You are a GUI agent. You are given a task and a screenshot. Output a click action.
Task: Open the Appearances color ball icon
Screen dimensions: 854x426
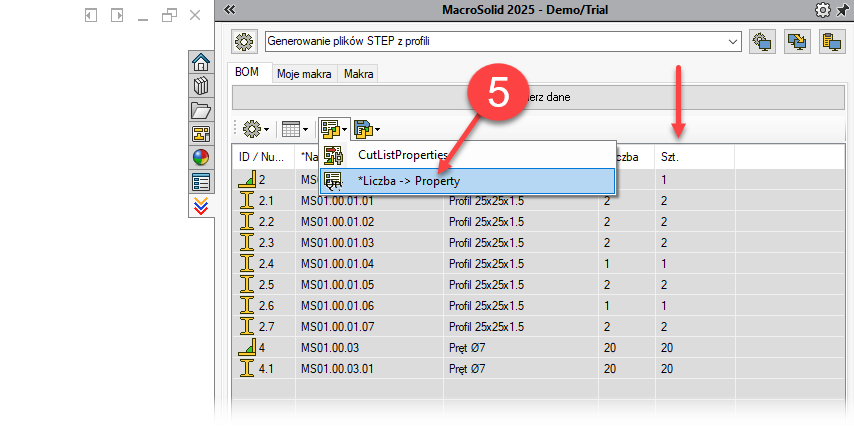[201, 158]
